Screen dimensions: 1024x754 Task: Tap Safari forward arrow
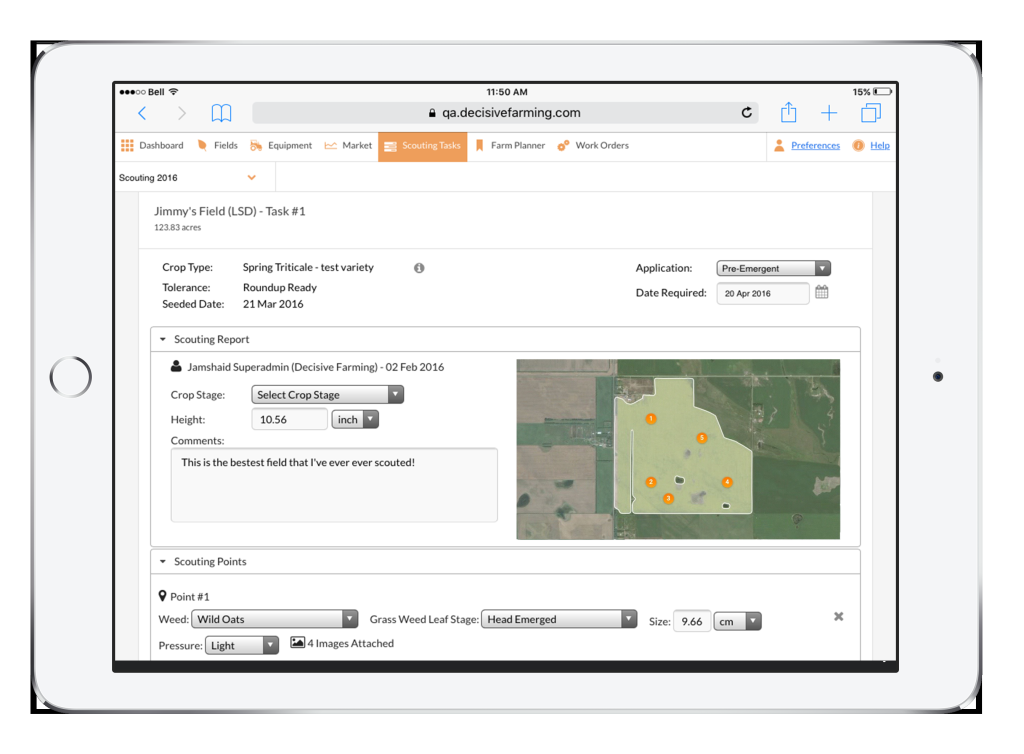[x=182, y=113]
